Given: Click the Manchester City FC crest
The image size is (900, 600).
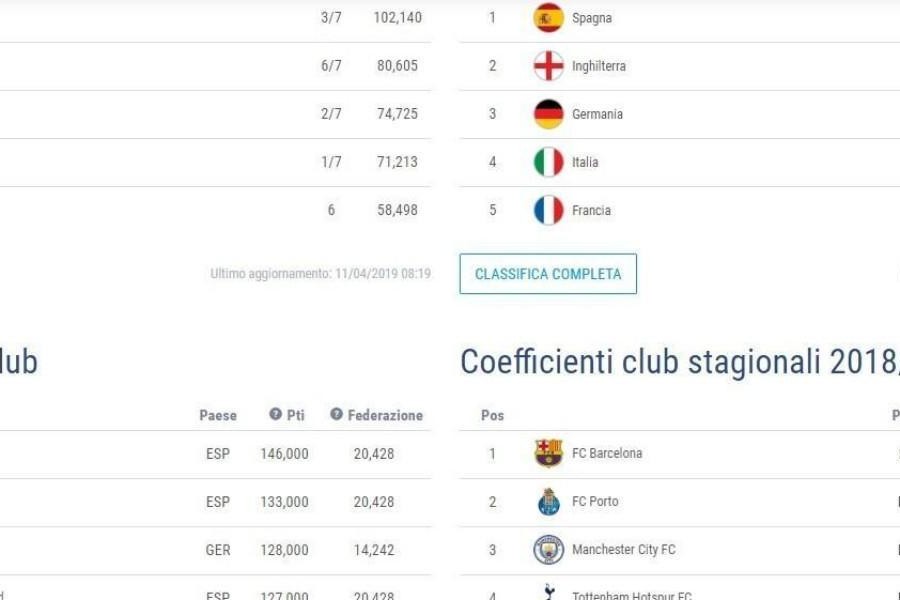Looking at the screenshot, I should click(548, 549).
